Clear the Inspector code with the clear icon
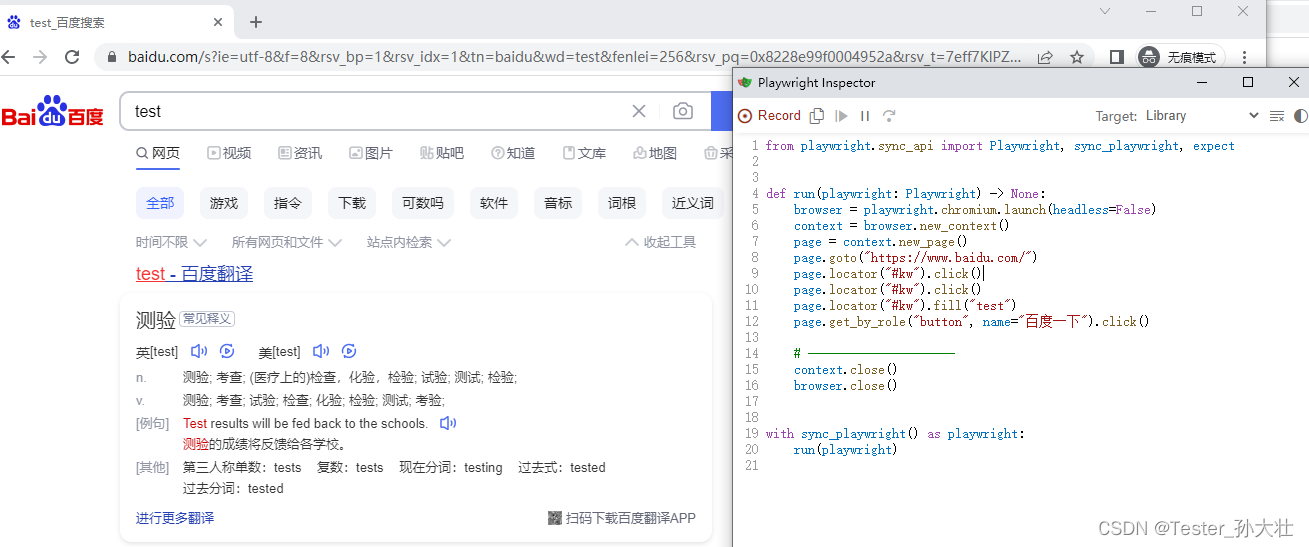 pyautogui.click(x=1276, y=116)
